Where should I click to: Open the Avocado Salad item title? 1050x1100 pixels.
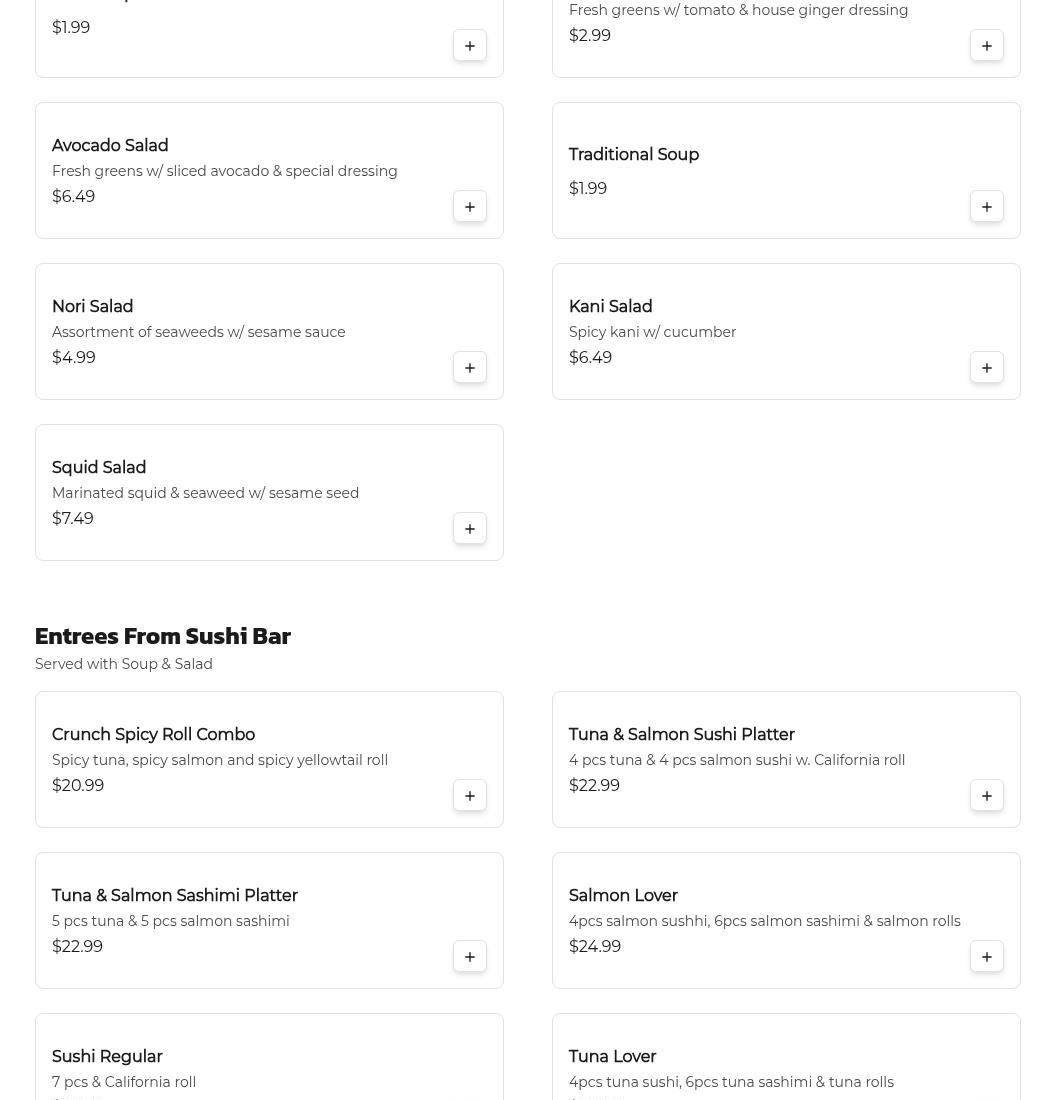click(x=110, y=146)
